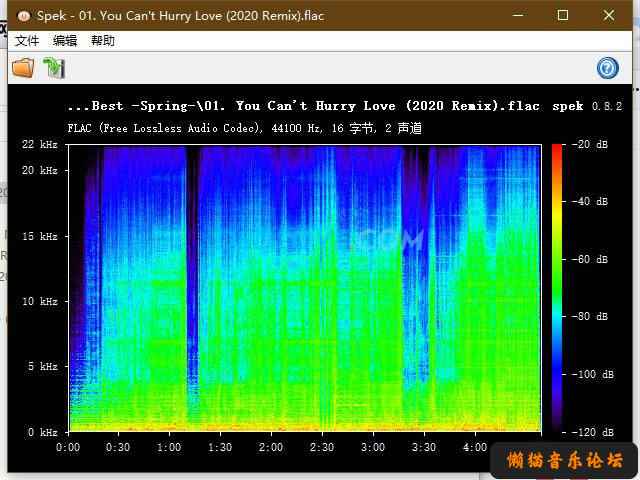Click the -40 dB scale label
Screen dimensions: 640x480
[590, 202]
